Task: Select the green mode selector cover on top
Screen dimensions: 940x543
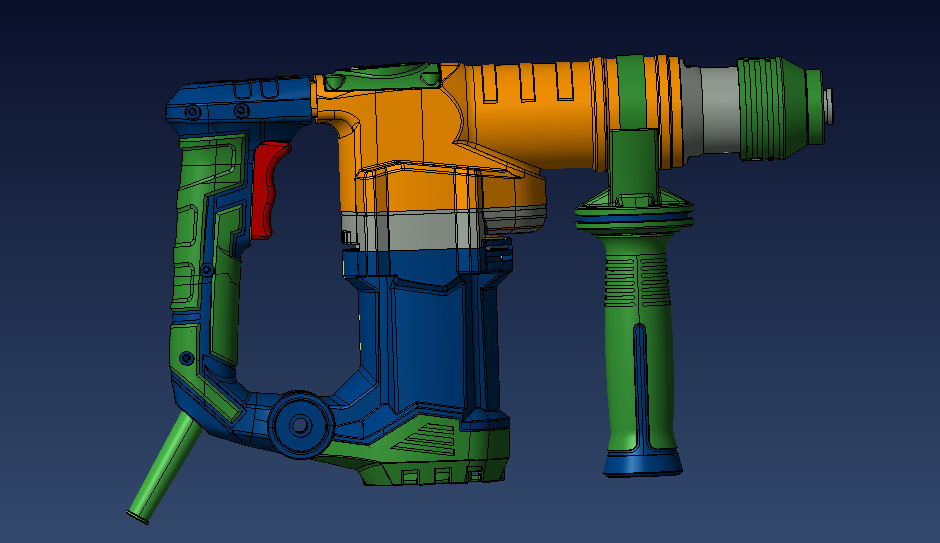Action: coord(384,77)
